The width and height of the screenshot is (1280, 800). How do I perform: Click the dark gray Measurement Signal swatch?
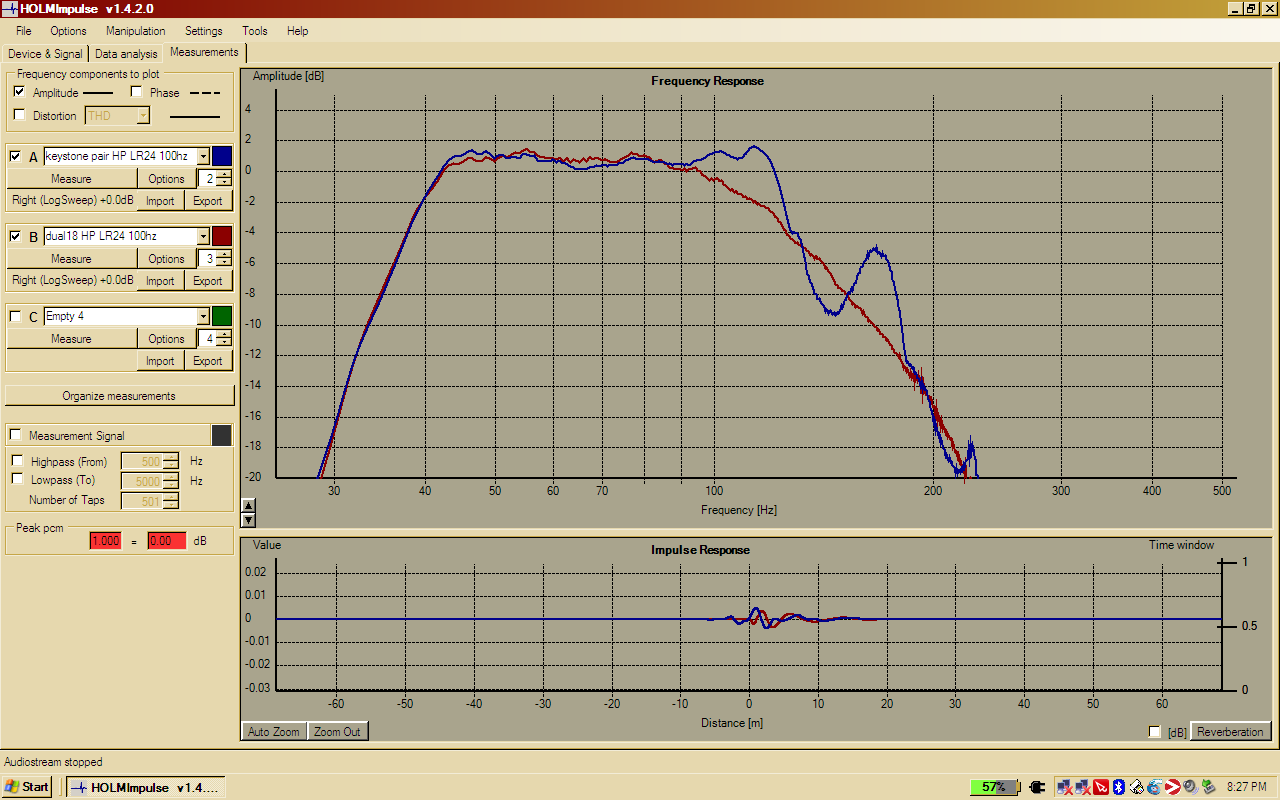tap(222, 435)
